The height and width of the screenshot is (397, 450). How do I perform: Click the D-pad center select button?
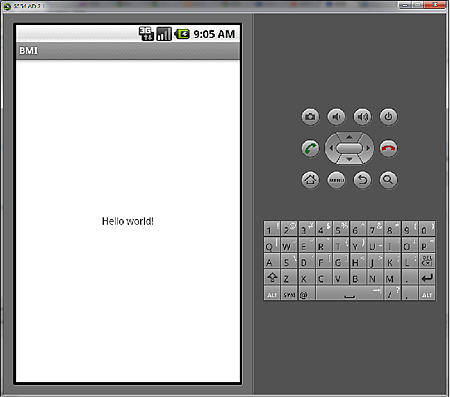click(x=349, y=148)
